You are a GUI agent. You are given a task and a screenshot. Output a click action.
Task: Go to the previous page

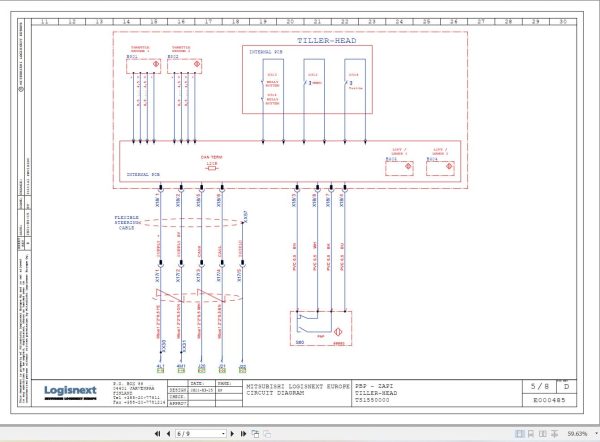click(168, 434)
